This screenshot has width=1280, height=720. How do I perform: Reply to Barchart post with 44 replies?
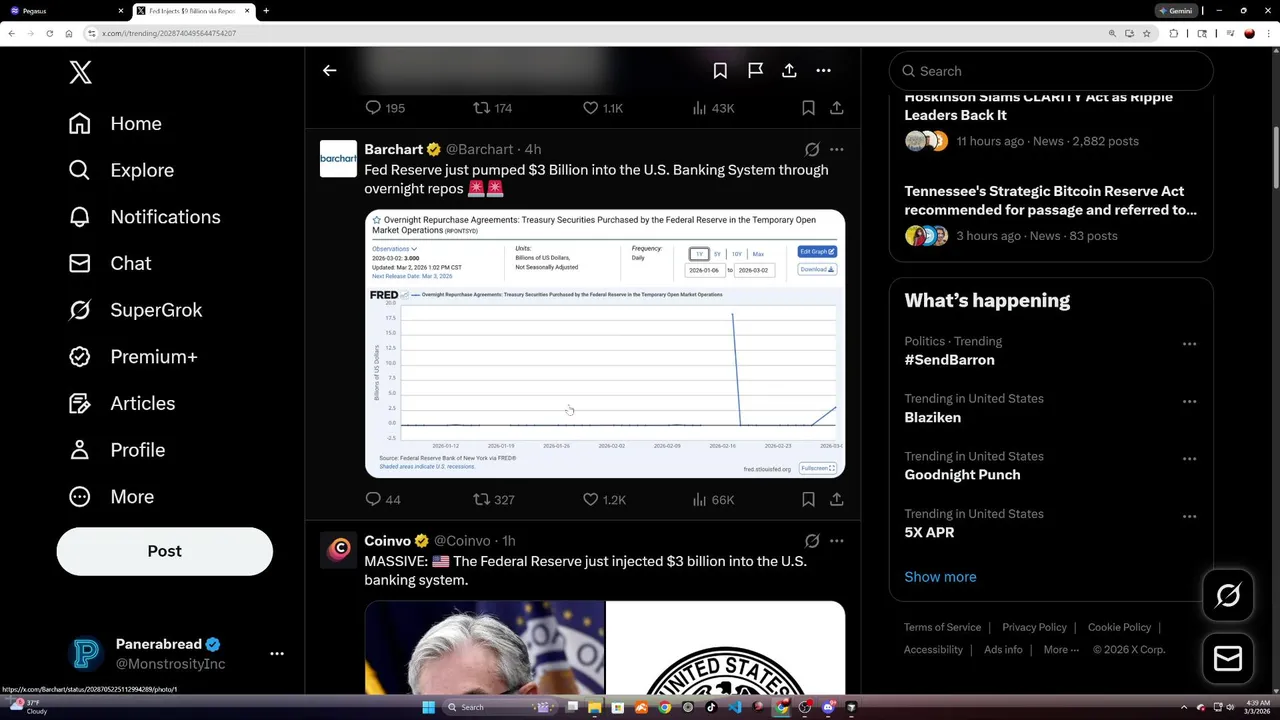383,499
